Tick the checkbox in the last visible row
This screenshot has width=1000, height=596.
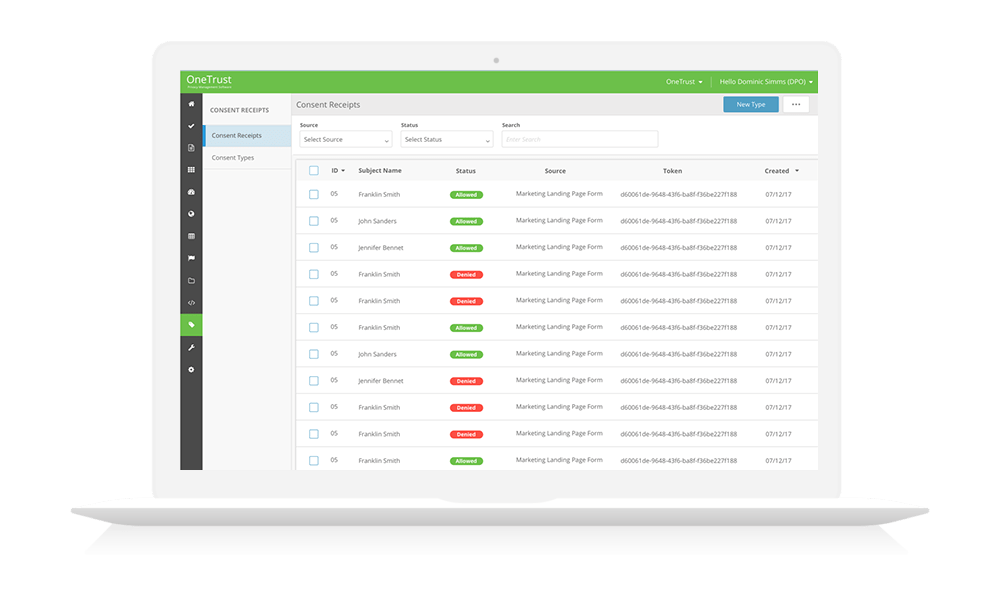tap(314, 460)
